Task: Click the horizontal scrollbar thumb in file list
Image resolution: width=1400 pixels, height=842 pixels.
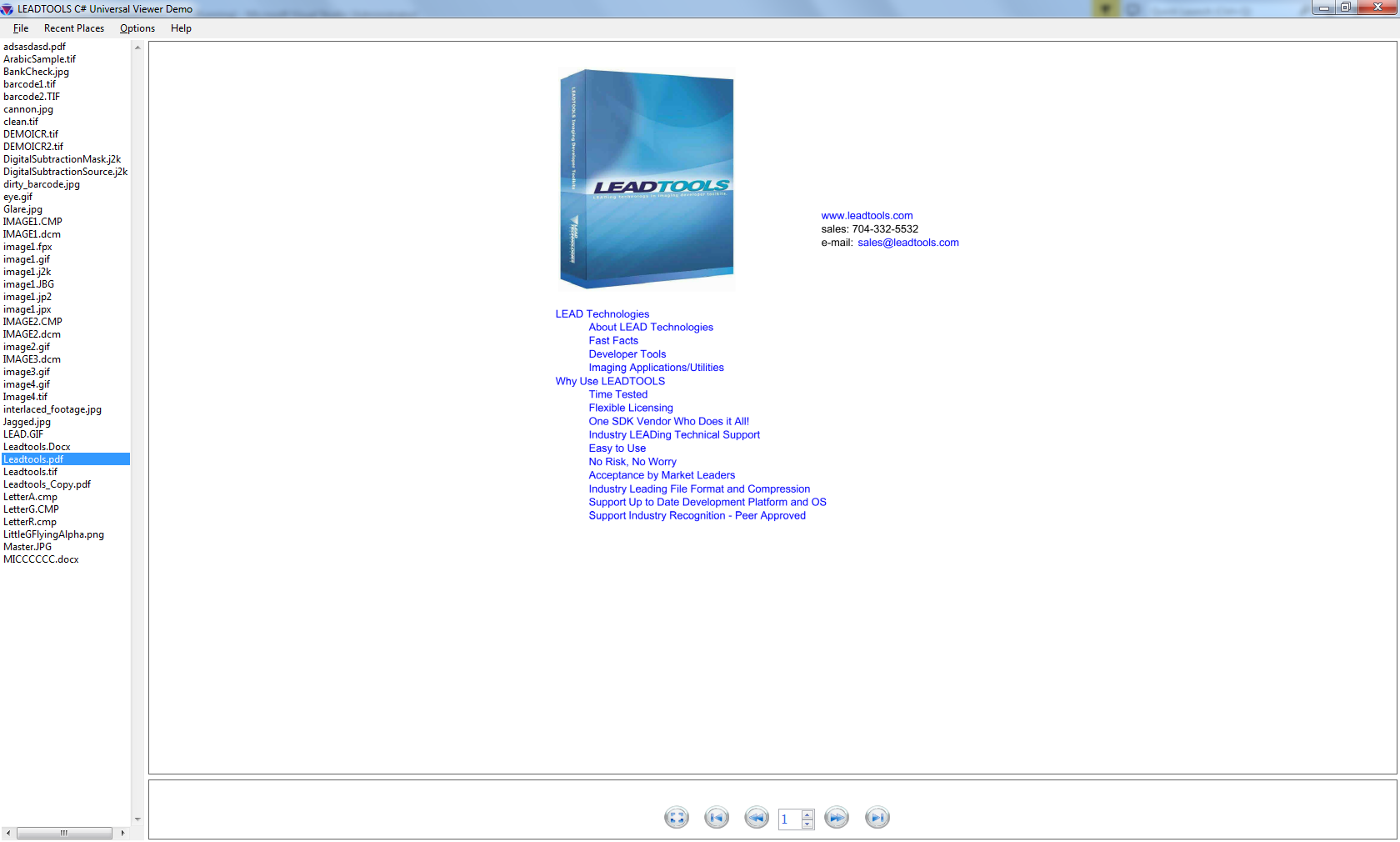Action: 64,833
